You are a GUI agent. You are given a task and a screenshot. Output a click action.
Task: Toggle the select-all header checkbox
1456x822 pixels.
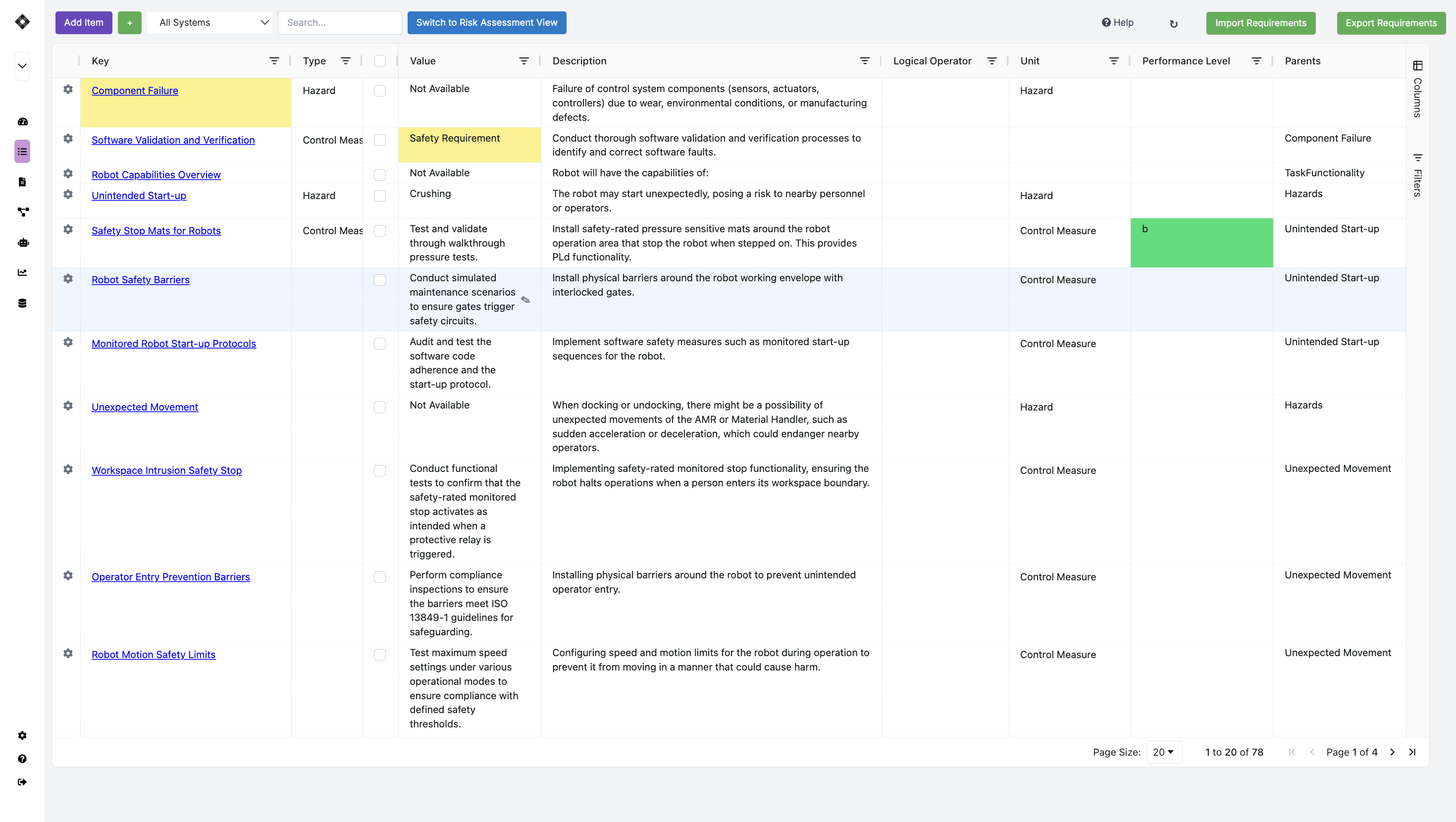tap(380, 61)
